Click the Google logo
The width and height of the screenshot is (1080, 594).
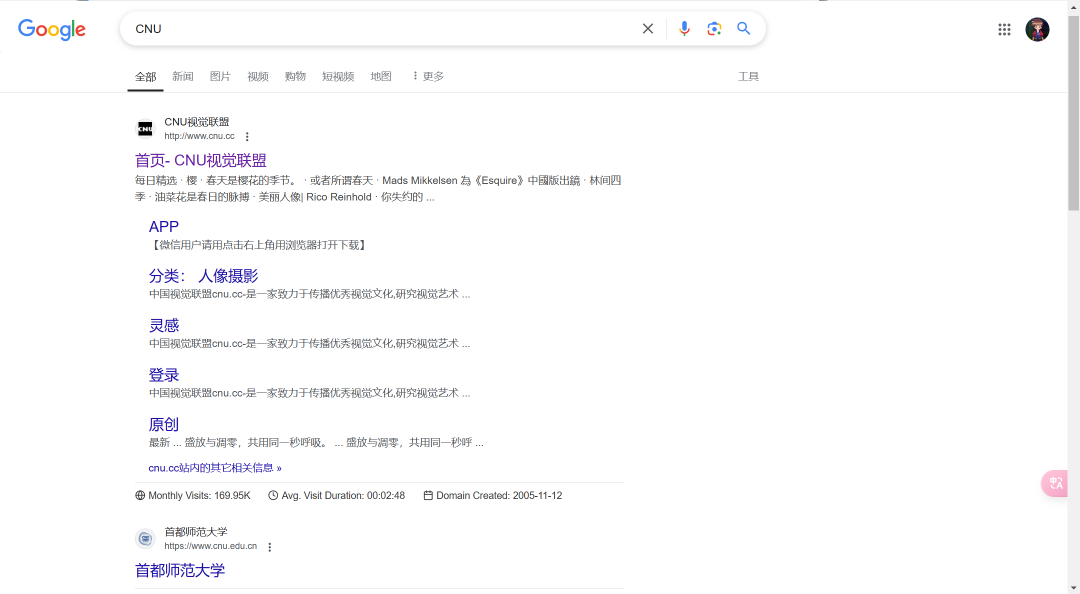52,30
